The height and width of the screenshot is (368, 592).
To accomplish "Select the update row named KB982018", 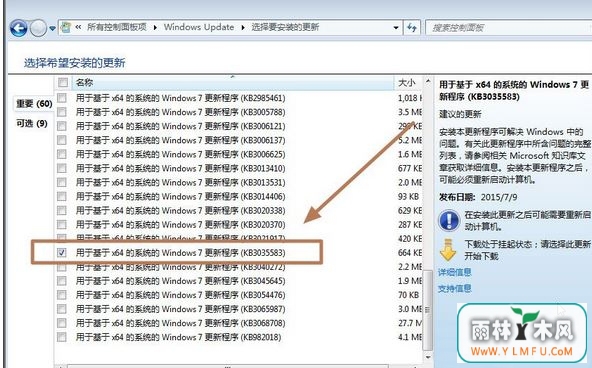I will pyautogui.click(x=239, y=337).
